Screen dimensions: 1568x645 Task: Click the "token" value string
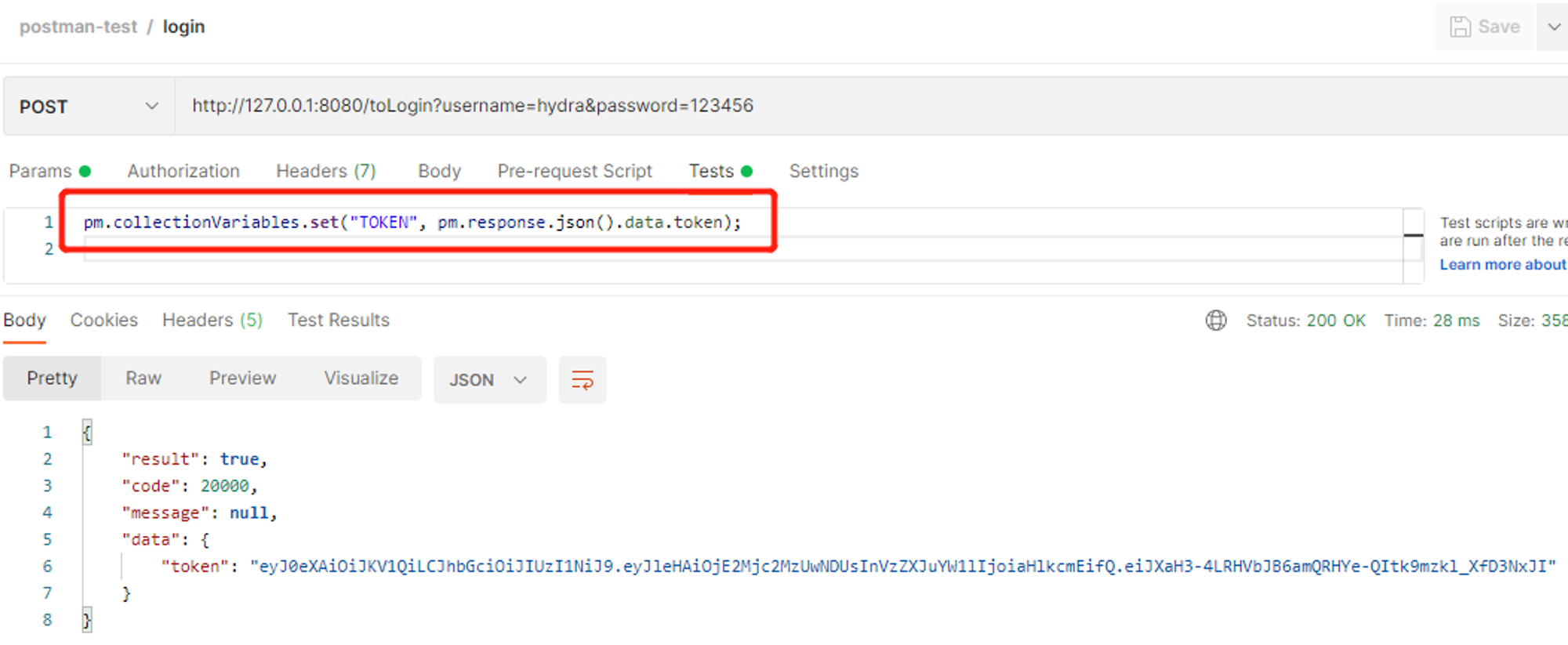[x=903, y=567]
